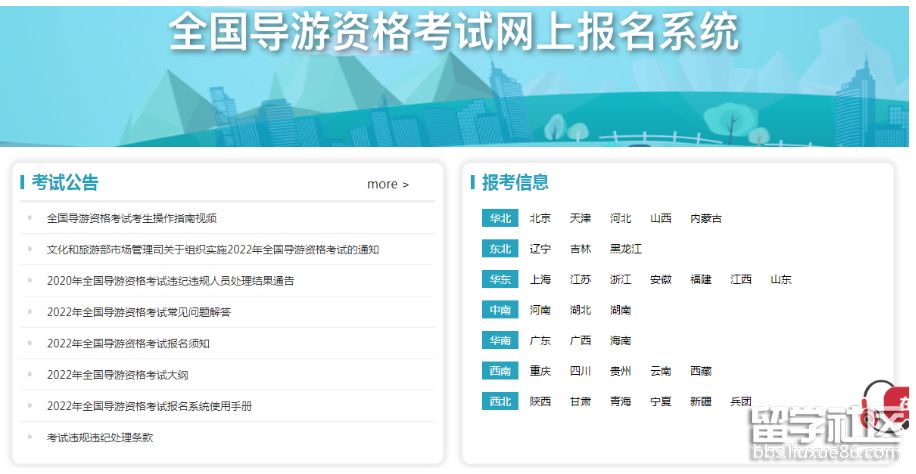Click the 全国导游资格考试网上报名系统 banner title
This screenshot has height=474, width=916.
(x=453, y=33)
